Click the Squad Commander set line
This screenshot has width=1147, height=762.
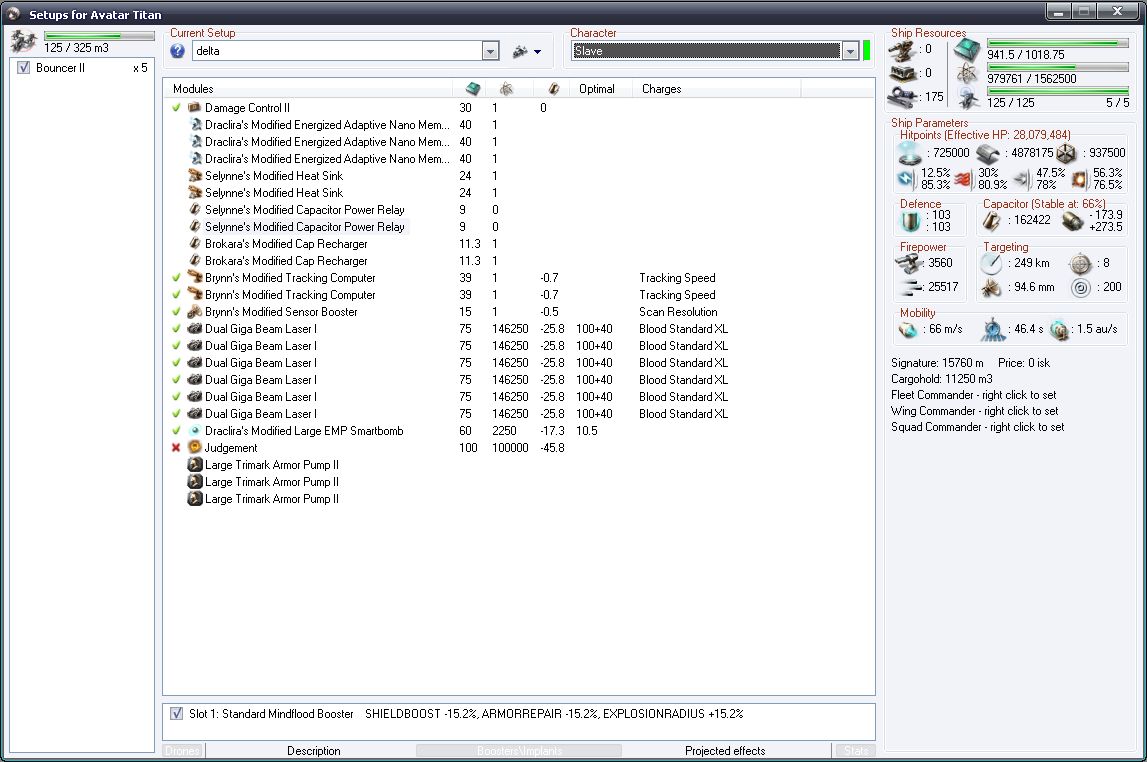coord(977,427)
